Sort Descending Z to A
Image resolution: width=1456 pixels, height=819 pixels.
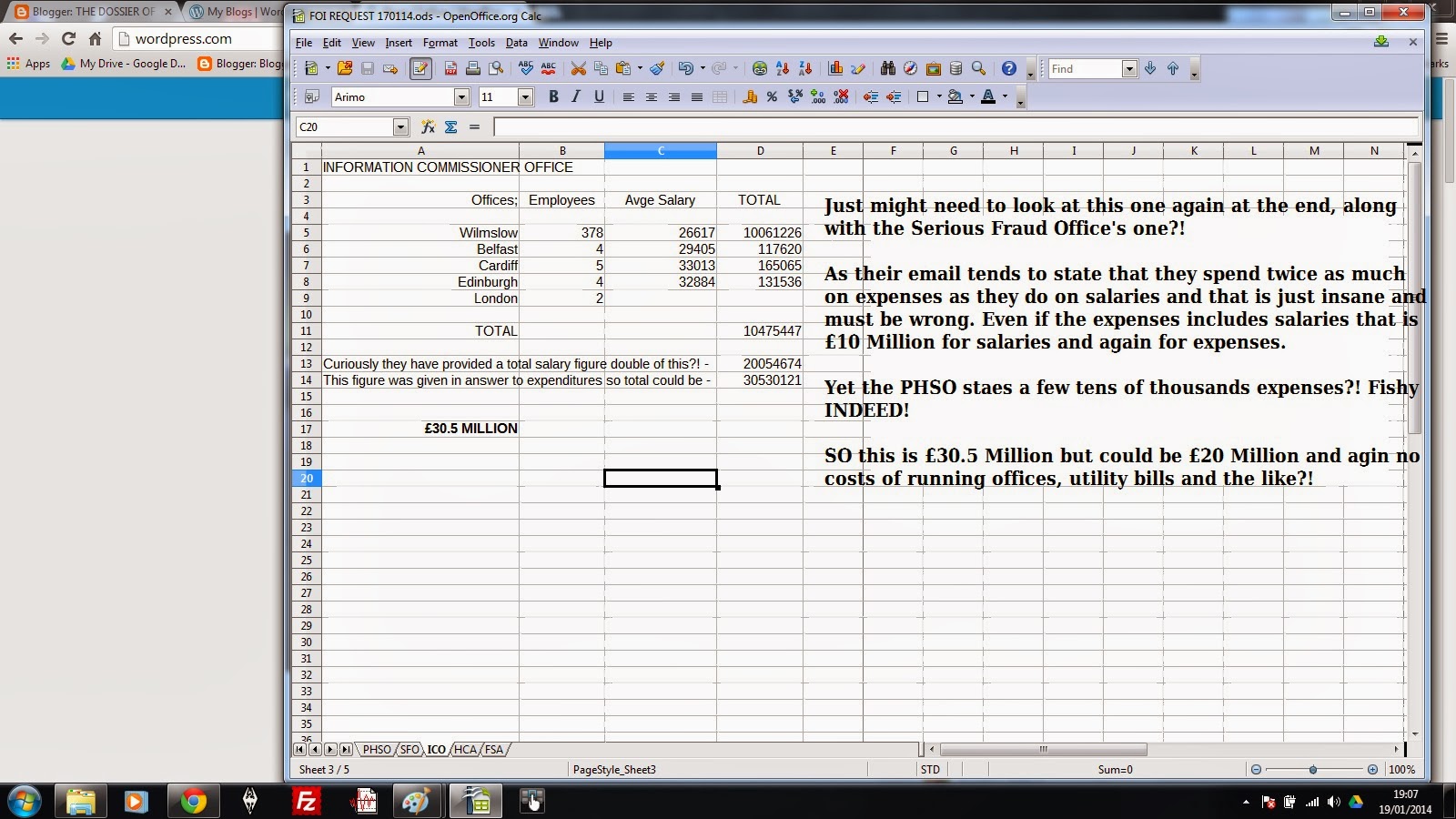click(x=805, y=69)
